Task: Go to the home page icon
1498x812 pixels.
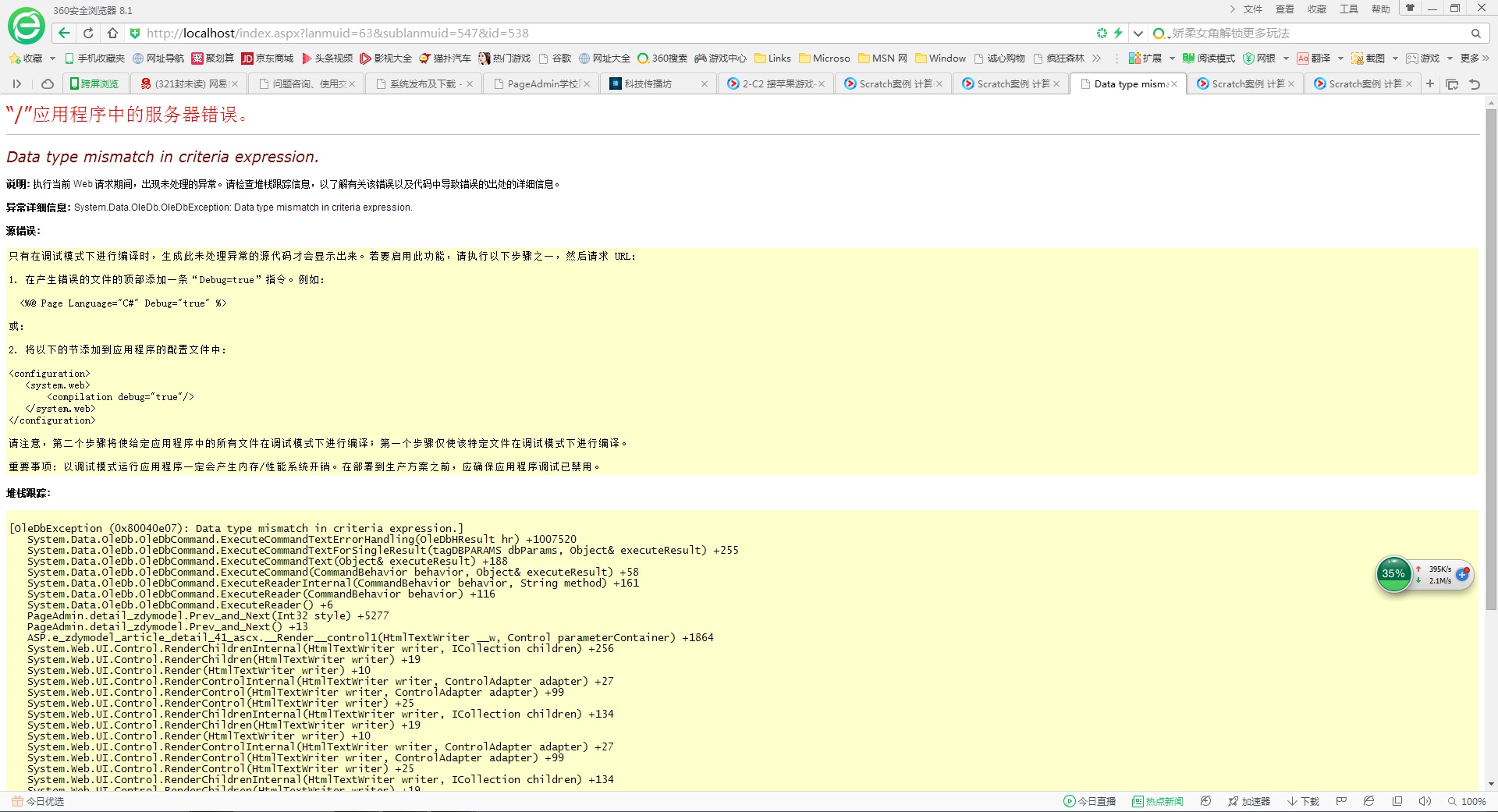Action: point(112,33)
